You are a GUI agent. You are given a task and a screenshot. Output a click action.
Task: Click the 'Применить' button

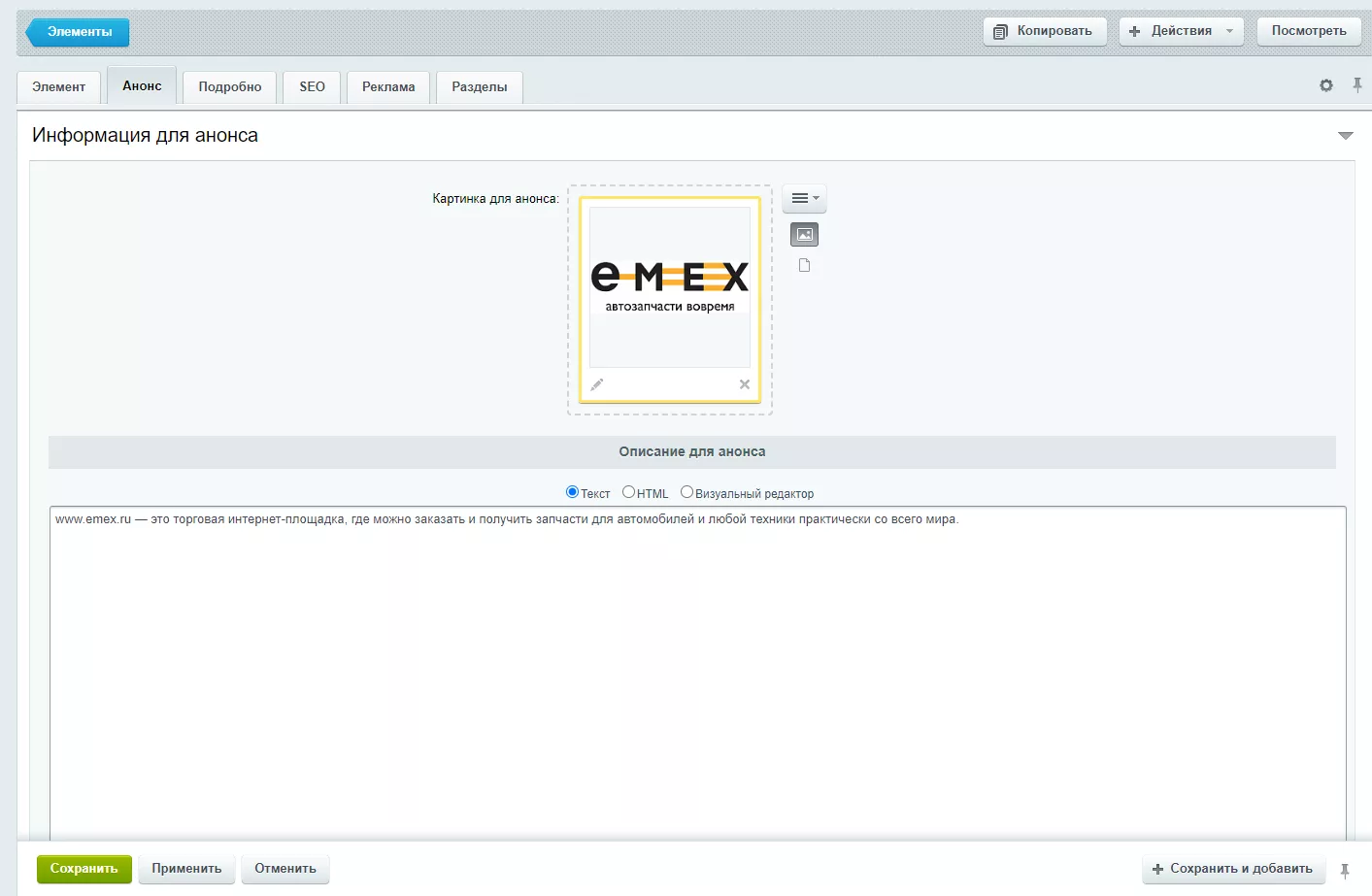tap(186, 869)
